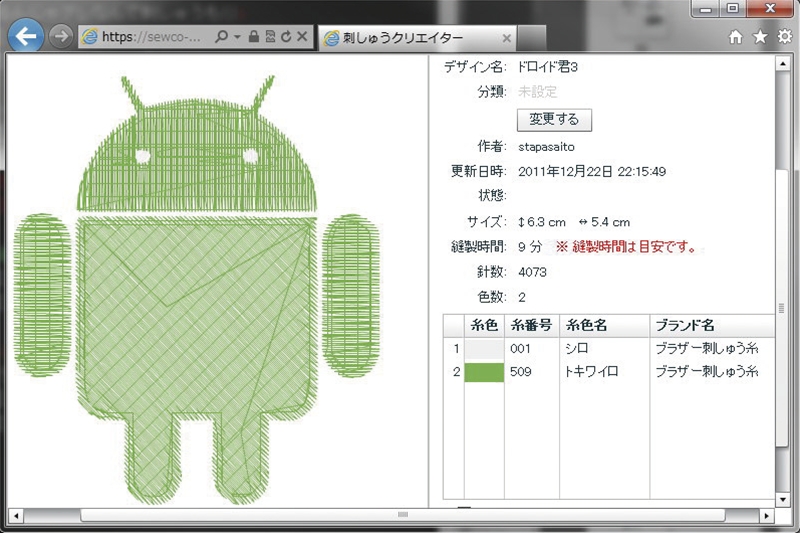
Task: Minimize the browser window
Action: 706,9
